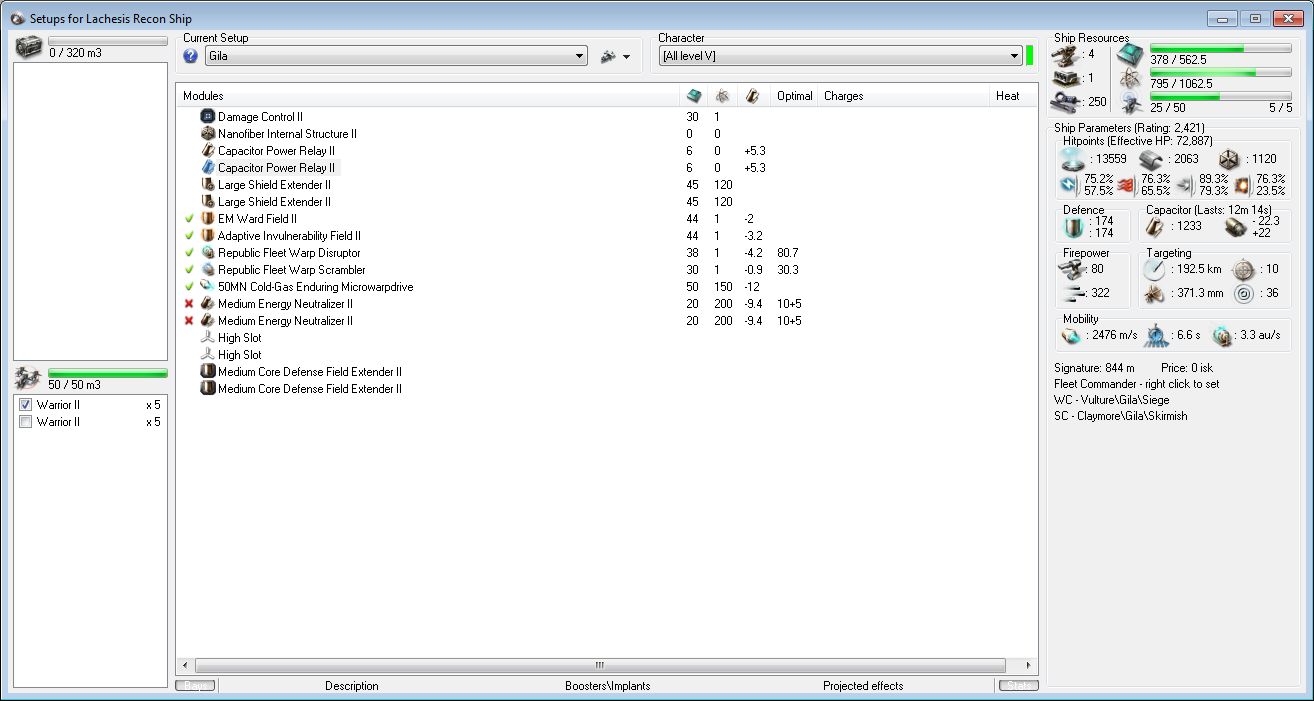Click the full drone bay bar 50 / 50 m3
This screenshot has height=701, width=1314.
click(108, 373)
